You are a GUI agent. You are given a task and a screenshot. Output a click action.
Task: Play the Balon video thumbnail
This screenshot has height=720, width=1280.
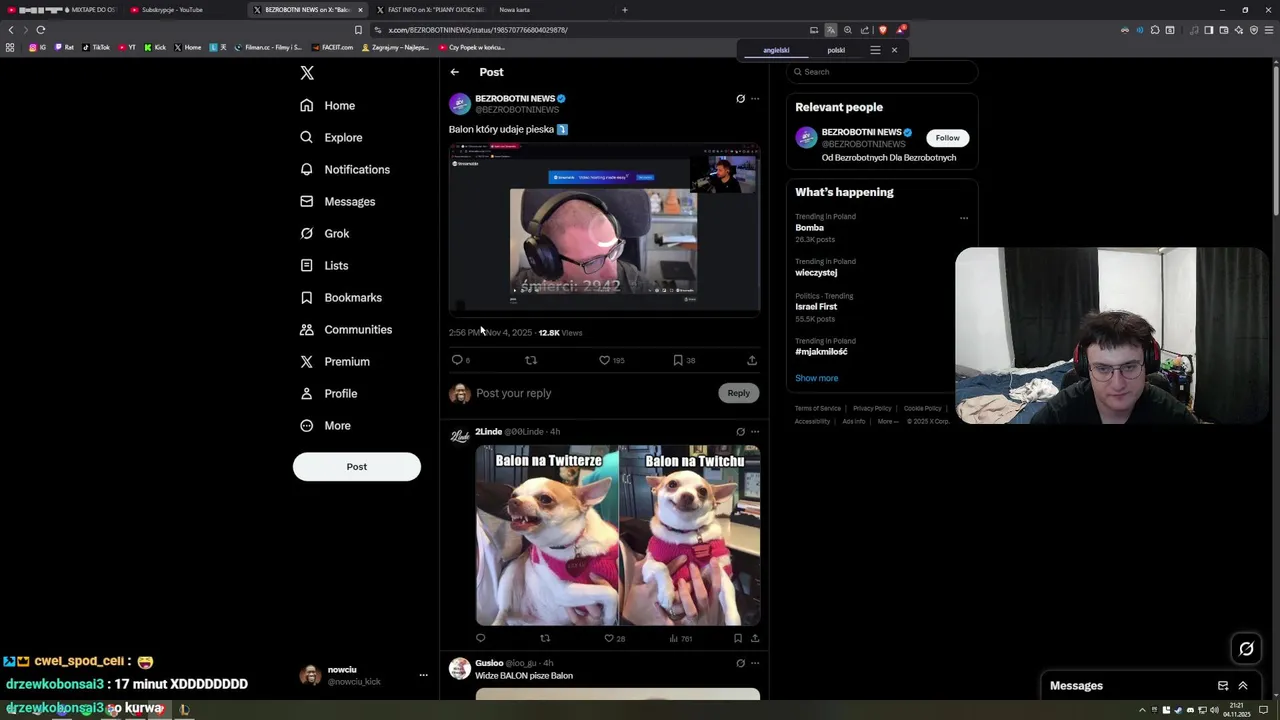tap(604, 229)
